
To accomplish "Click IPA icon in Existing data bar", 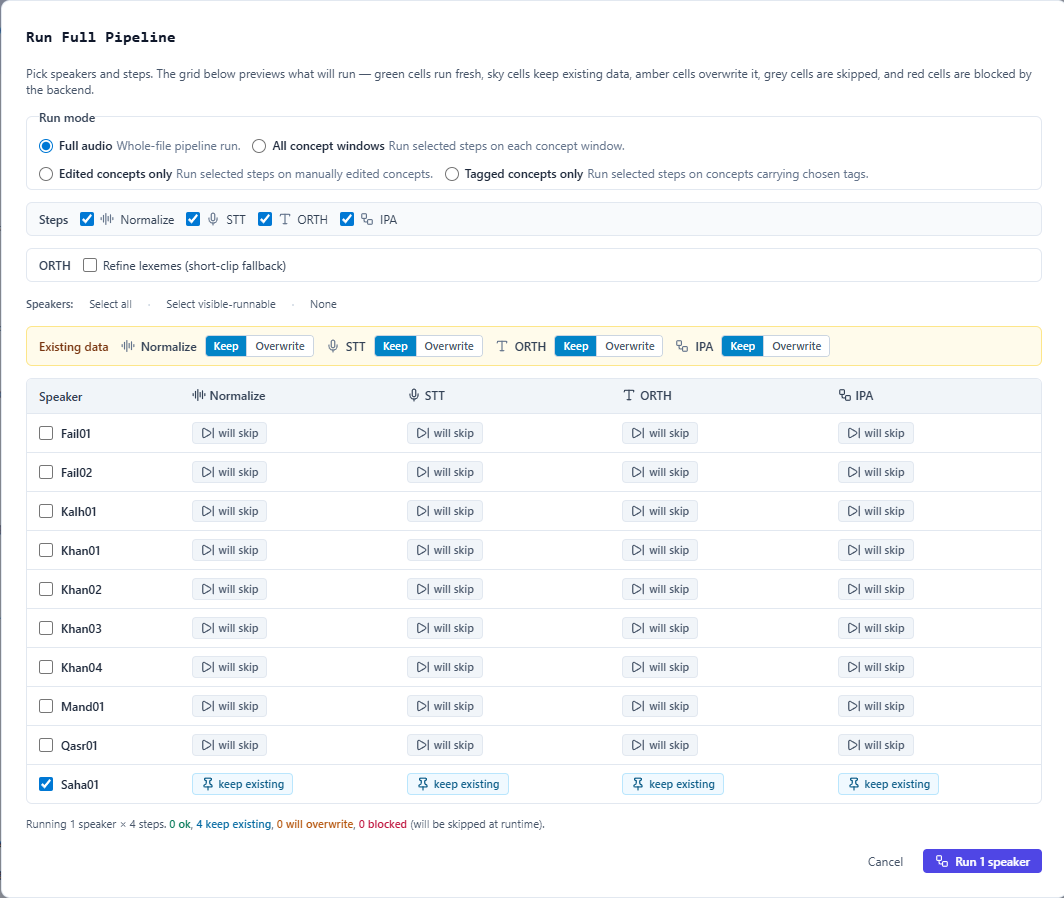I will click(682, 346).
